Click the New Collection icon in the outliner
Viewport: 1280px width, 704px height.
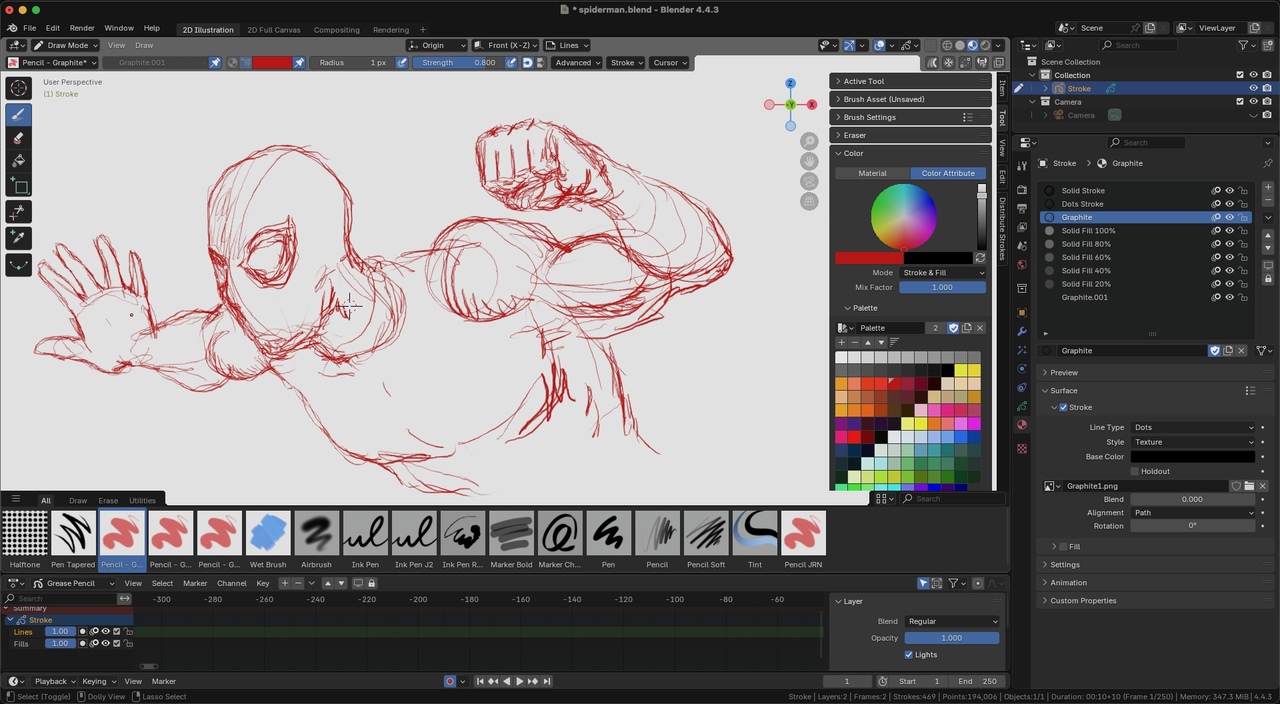[x=1268, y=45]
